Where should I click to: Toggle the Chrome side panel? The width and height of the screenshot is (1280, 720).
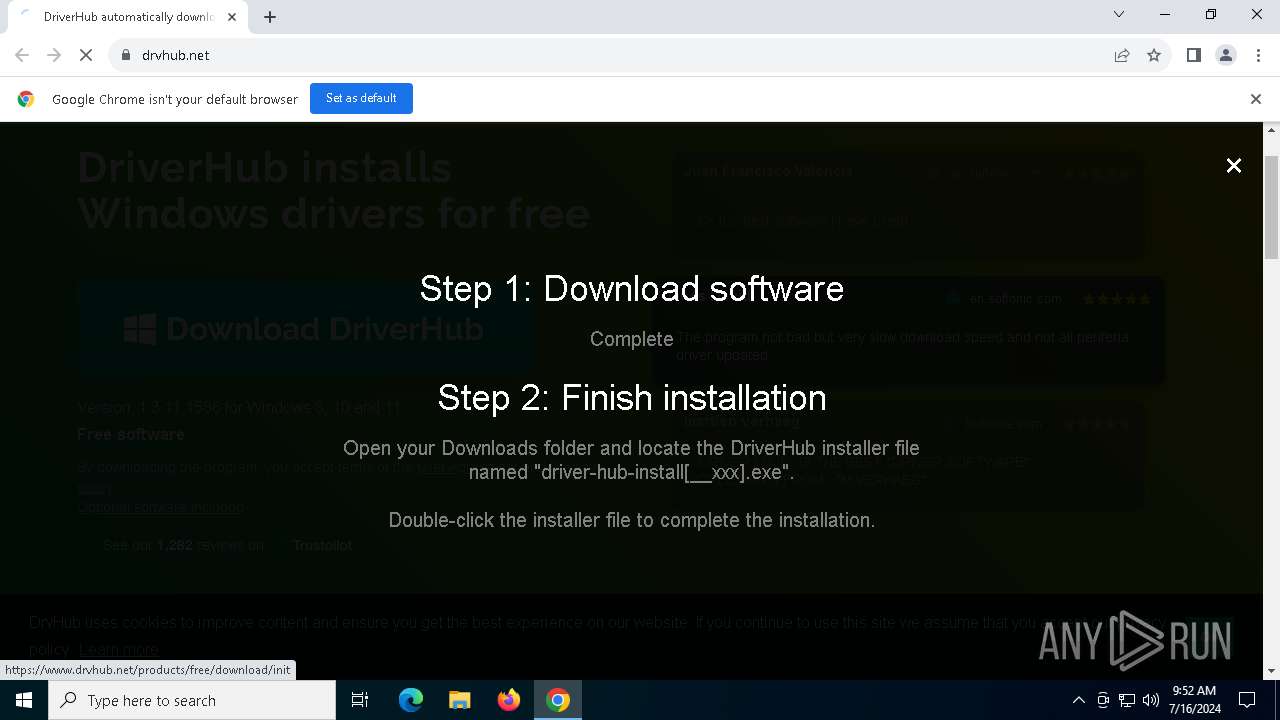click(1193, 55)
